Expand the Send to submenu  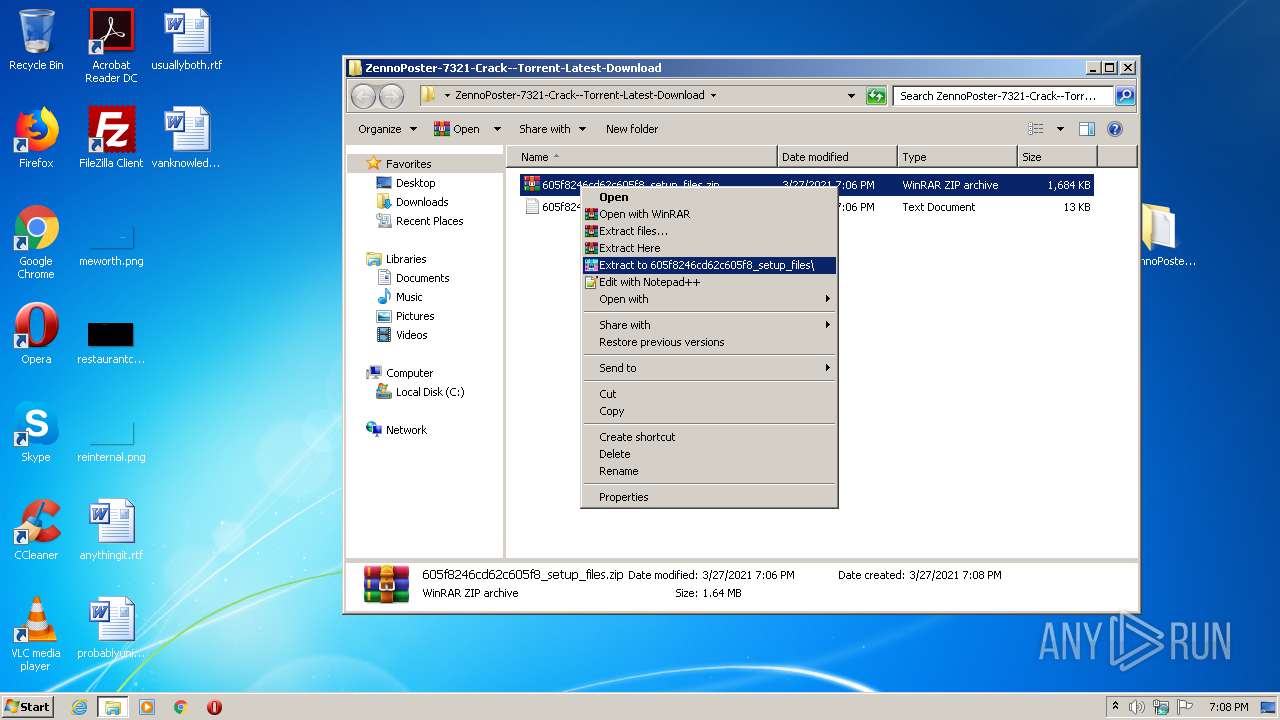pos(709,368)
